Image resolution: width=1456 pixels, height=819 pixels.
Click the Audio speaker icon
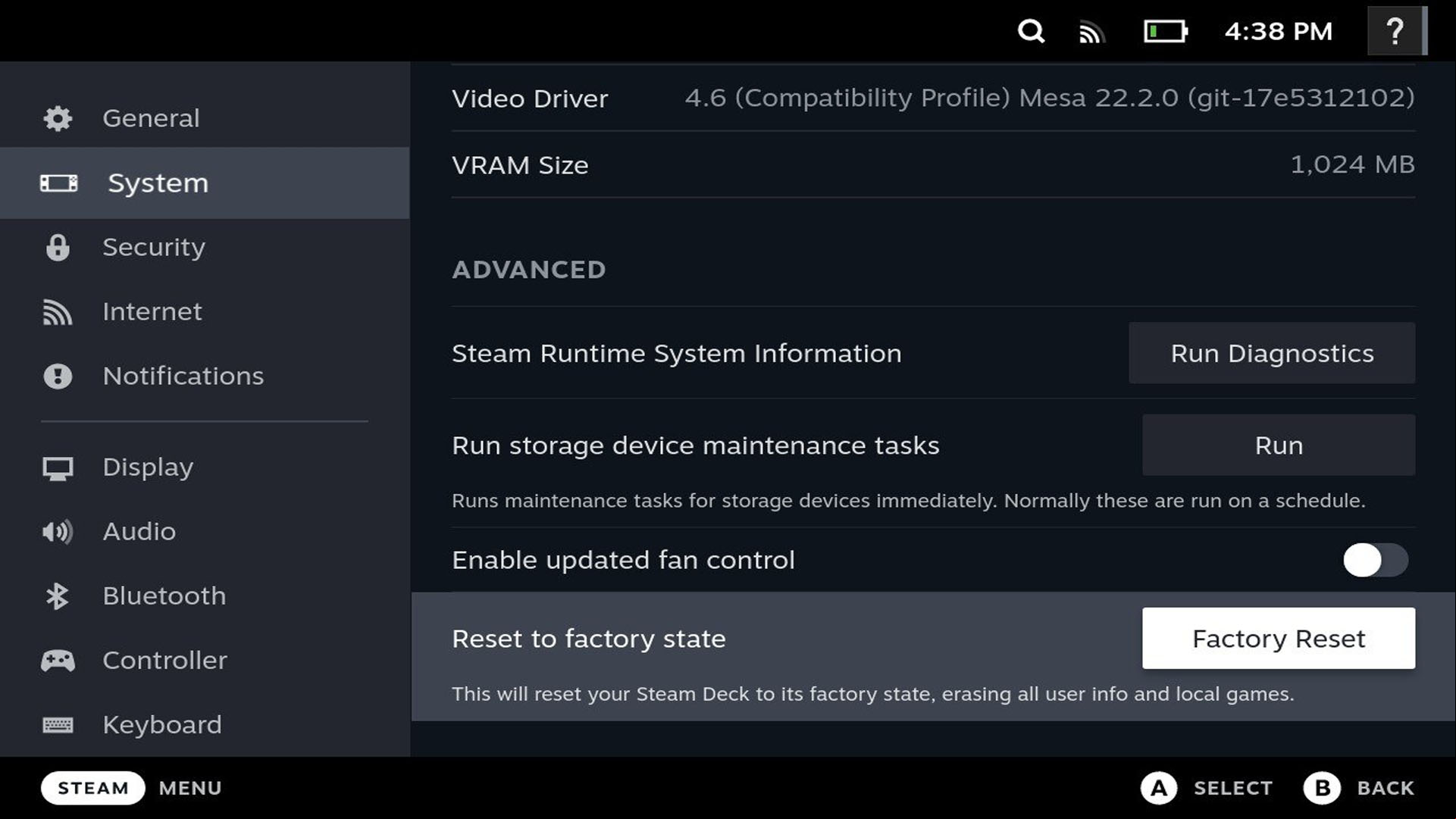coord(58,531)
